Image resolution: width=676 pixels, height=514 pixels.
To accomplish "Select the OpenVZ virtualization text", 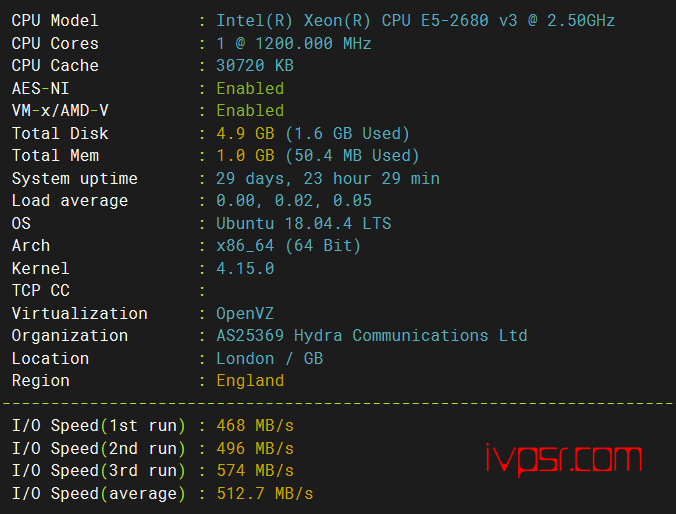I will point(245,313).
